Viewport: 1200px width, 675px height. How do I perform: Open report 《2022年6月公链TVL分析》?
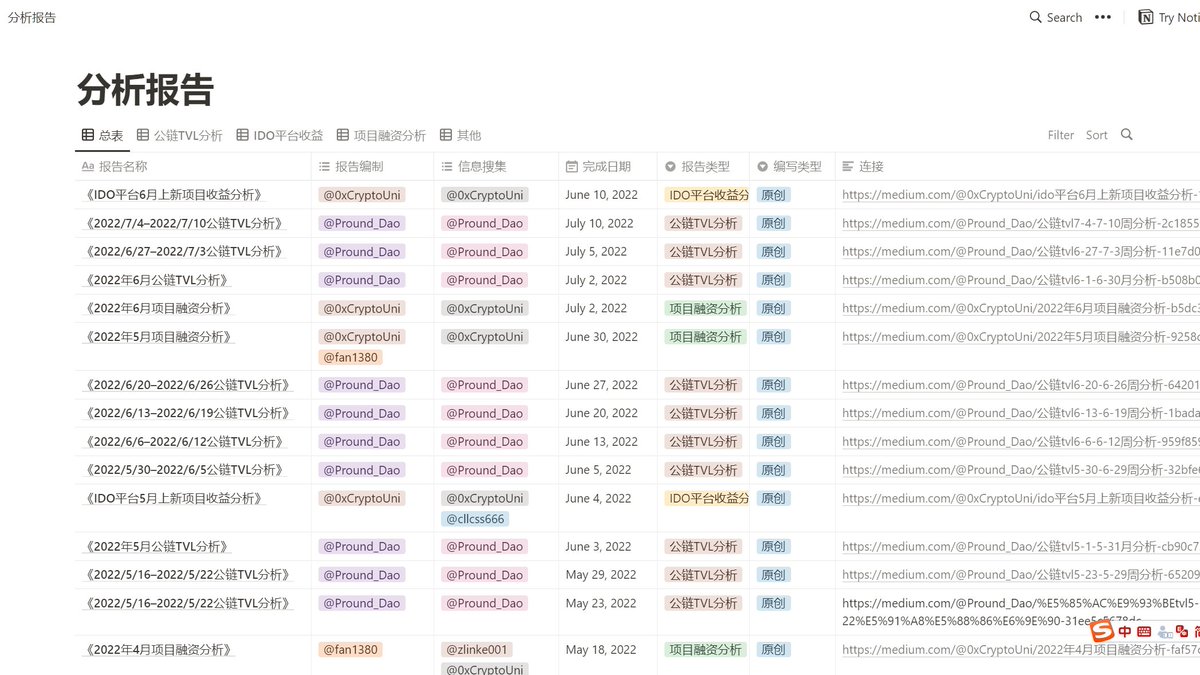(158, 280)
